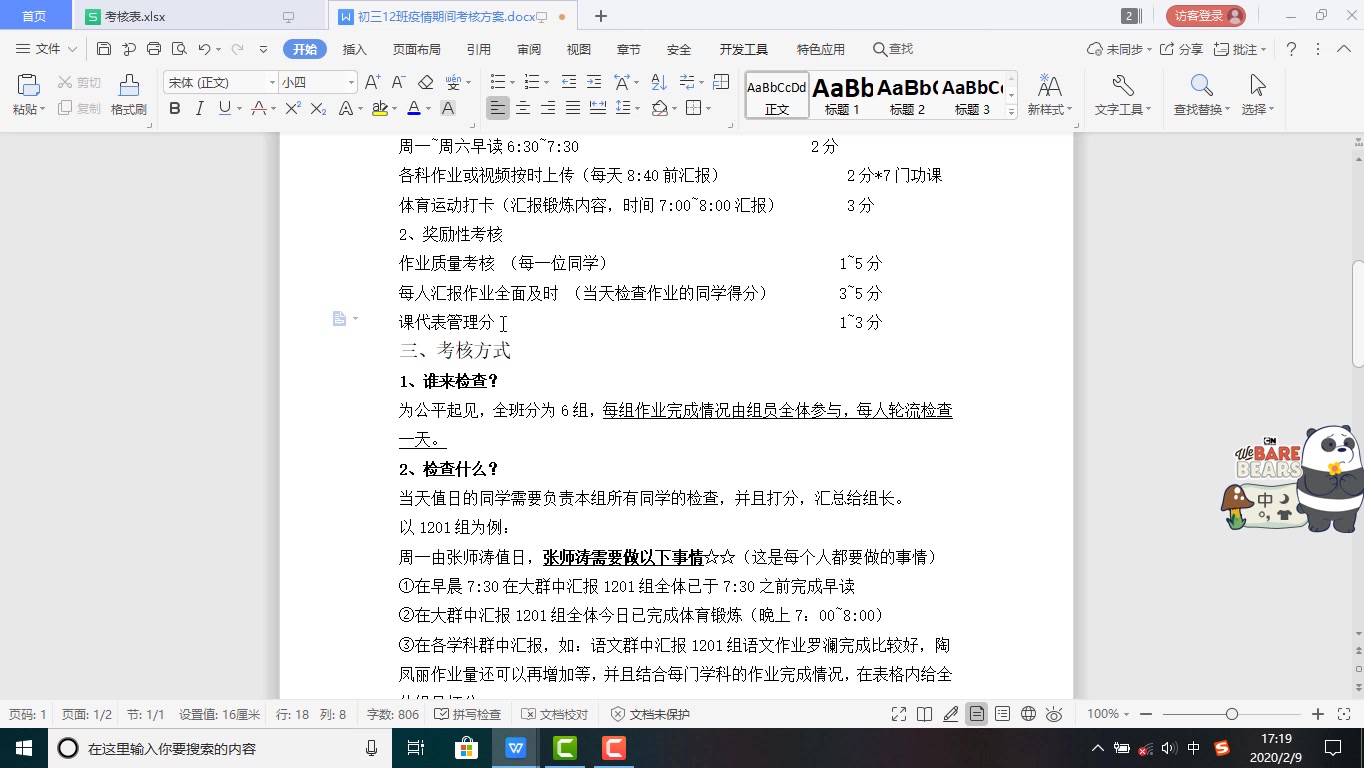This screenshot has width=1364, height=768.
Task: Open the 文件 menu dropdown
Action: tap(46, 49)
